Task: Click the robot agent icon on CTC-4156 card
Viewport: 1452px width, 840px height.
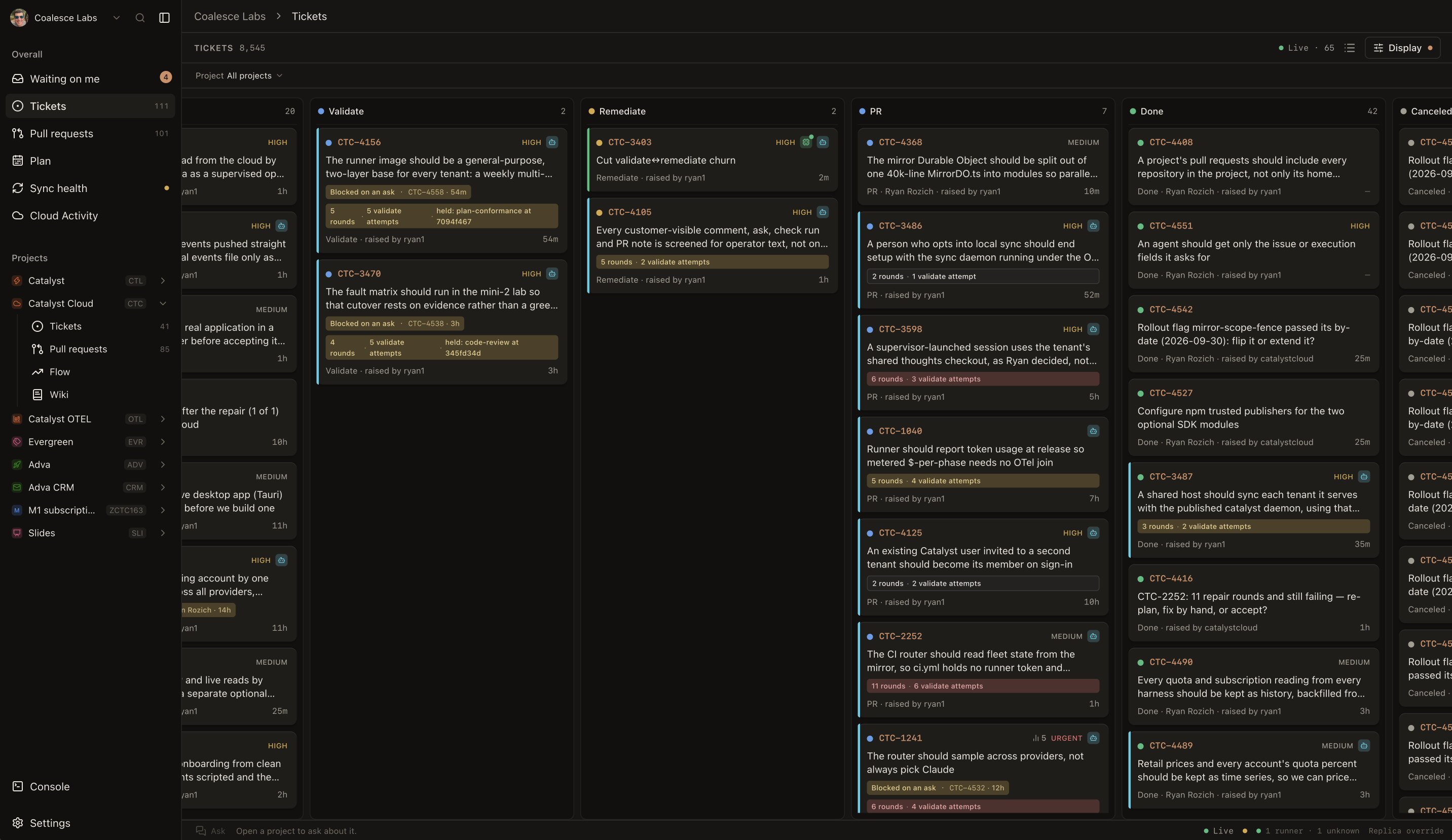Action: (x=552, y=142)
